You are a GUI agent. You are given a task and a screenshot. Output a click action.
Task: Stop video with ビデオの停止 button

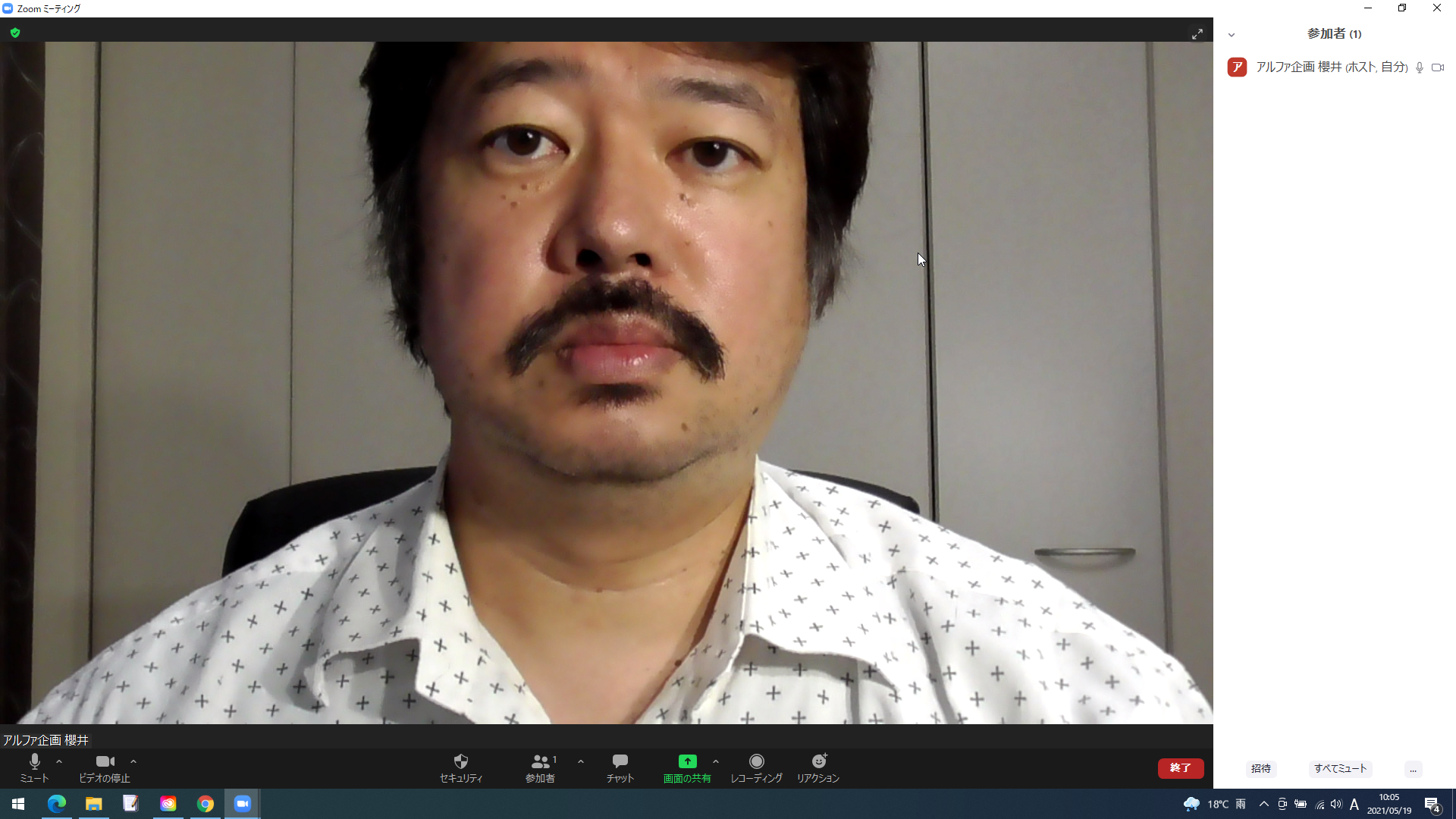[x=105, y=768]
